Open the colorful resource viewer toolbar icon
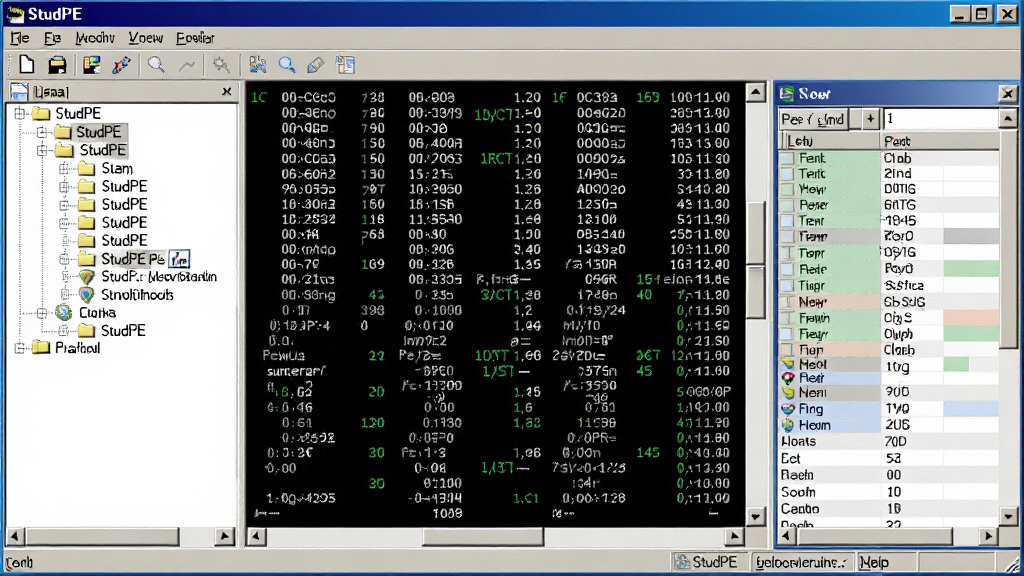The image size is (1024, 576). click(91, 65)
